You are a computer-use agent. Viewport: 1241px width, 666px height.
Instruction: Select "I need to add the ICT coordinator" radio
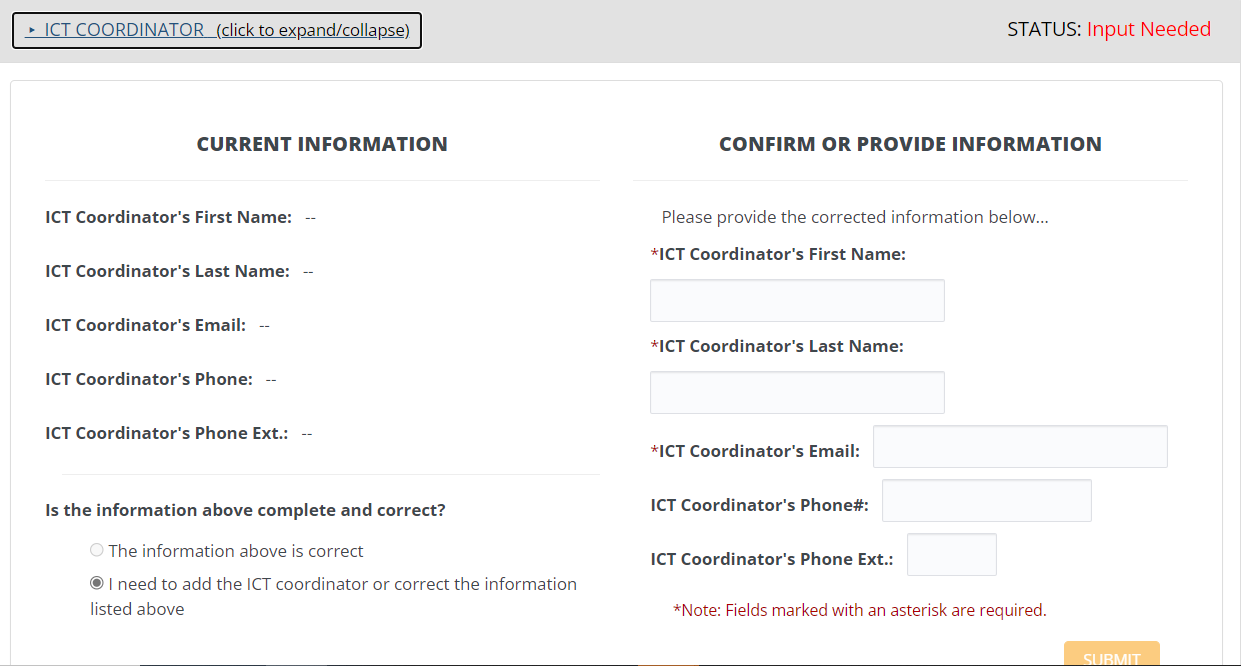coord(97,583)
